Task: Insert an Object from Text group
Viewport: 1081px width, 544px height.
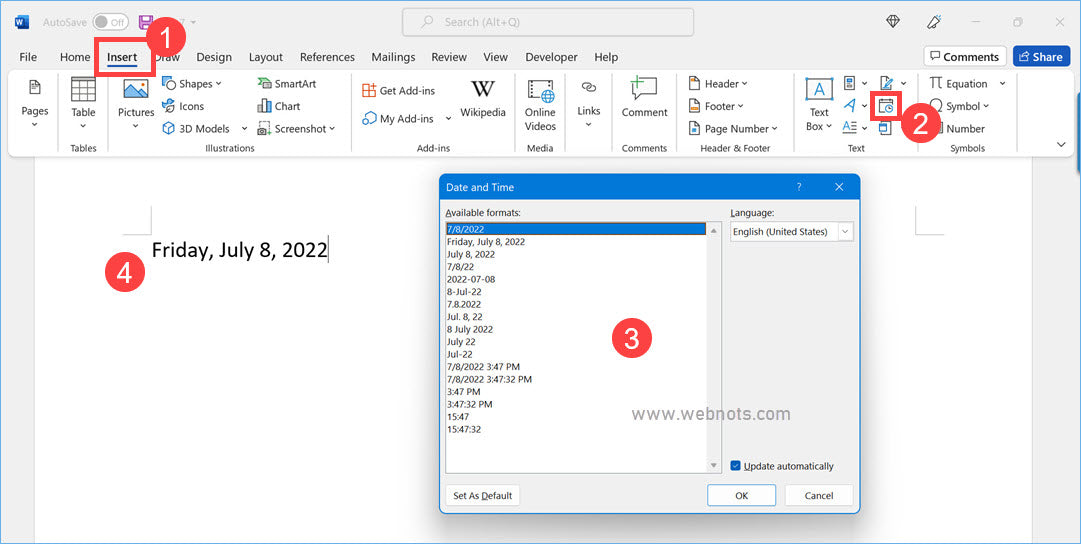Action: pos(885,128)
